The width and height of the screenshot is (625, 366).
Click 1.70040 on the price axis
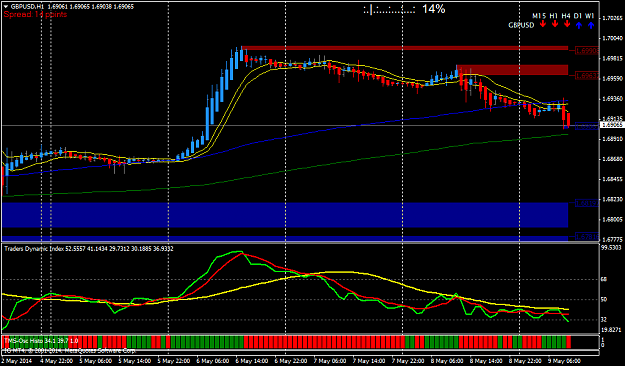click(612, 38)
